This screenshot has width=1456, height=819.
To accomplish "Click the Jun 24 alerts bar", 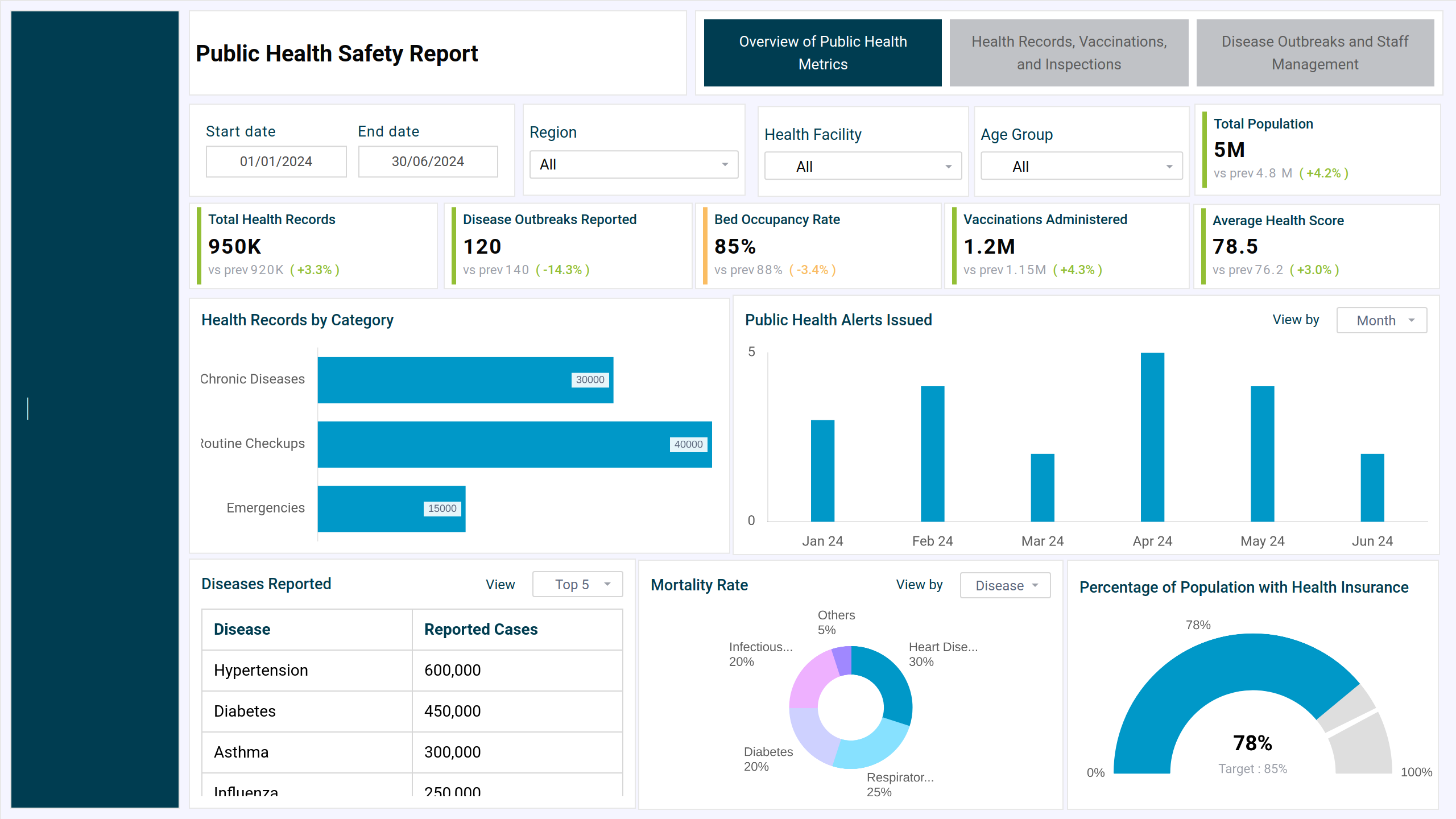I will tap(1372, 487).
